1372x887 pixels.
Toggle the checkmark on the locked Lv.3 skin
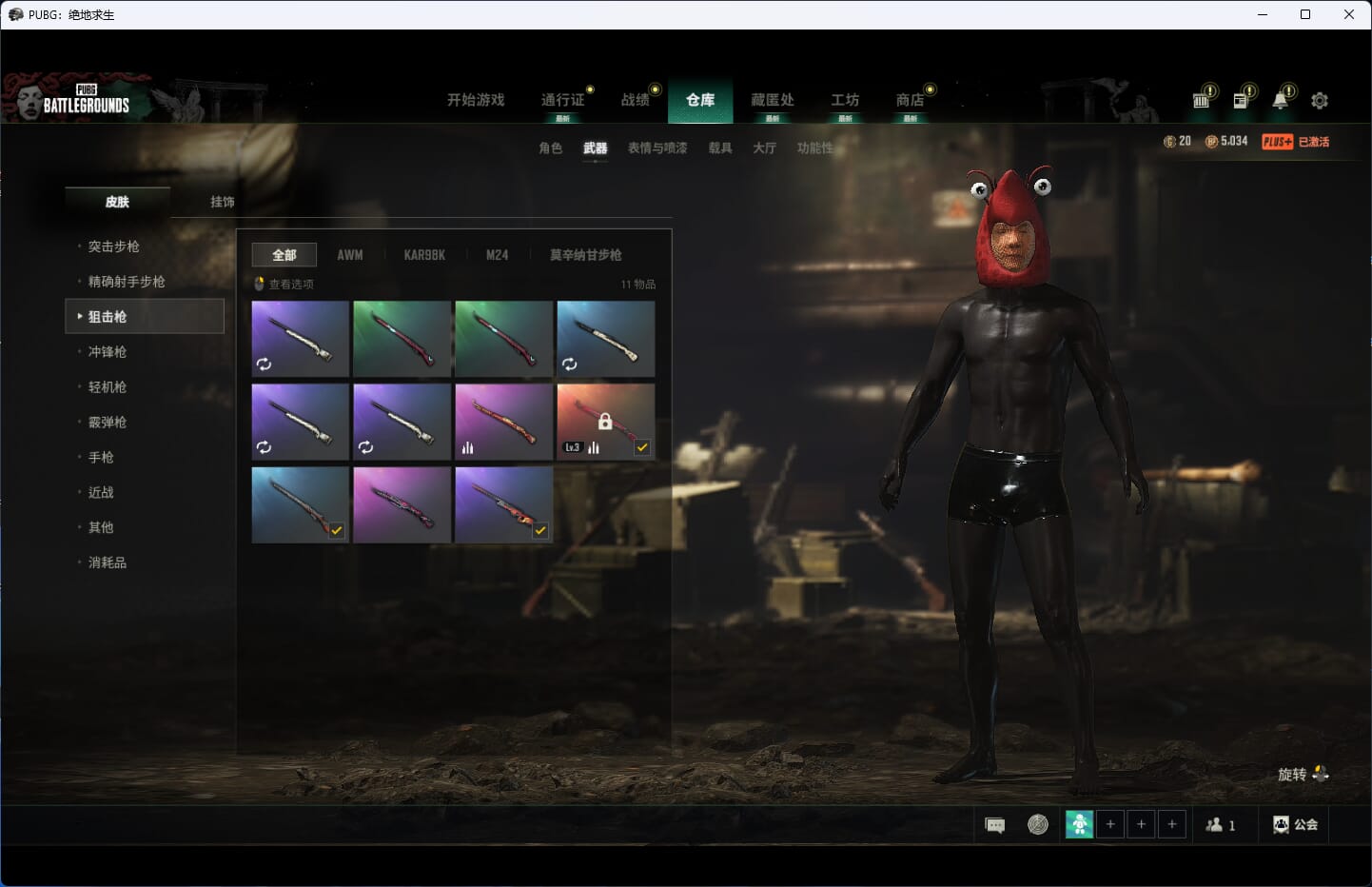pyautogui.click(x=642, y=447)
